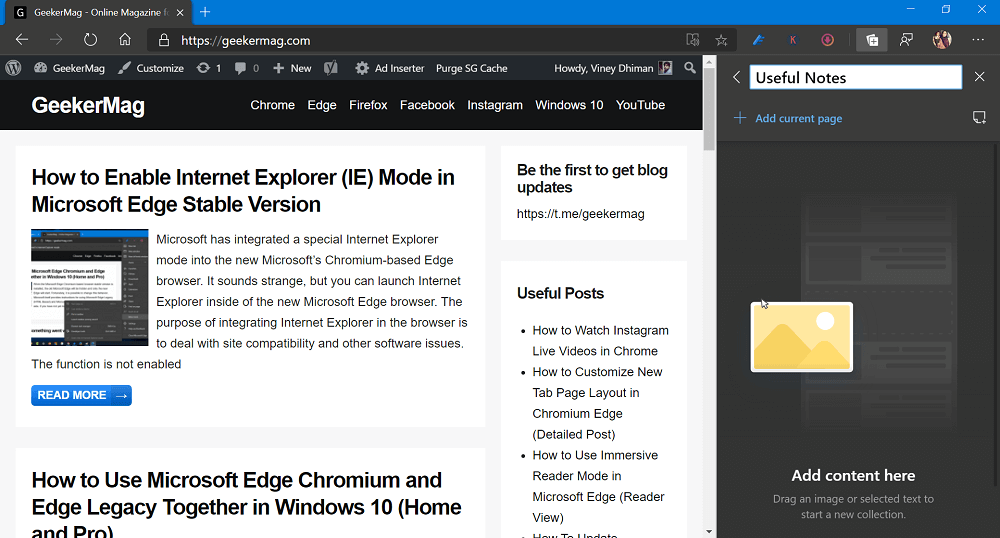Open the Settings and more ellipsis menu
1000x538 pixels.
tap(978, 40)
